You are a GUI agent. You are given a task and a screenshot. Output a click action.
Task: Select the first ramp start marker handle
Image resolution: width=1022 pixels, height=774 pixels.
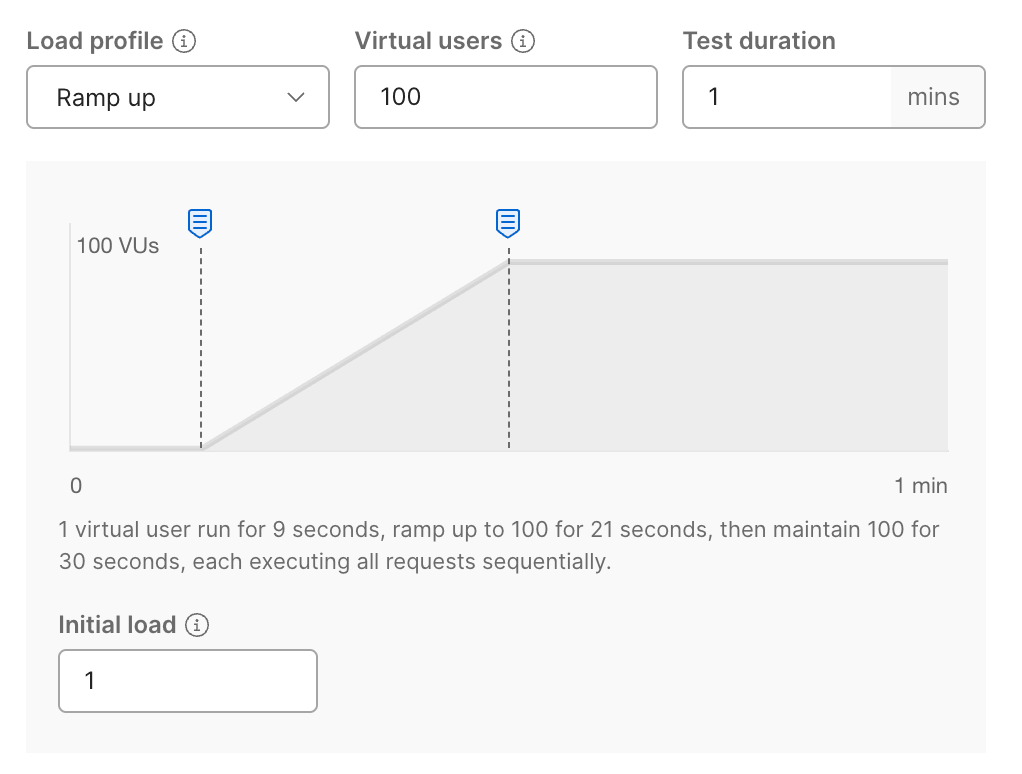[x=200, y=223]
